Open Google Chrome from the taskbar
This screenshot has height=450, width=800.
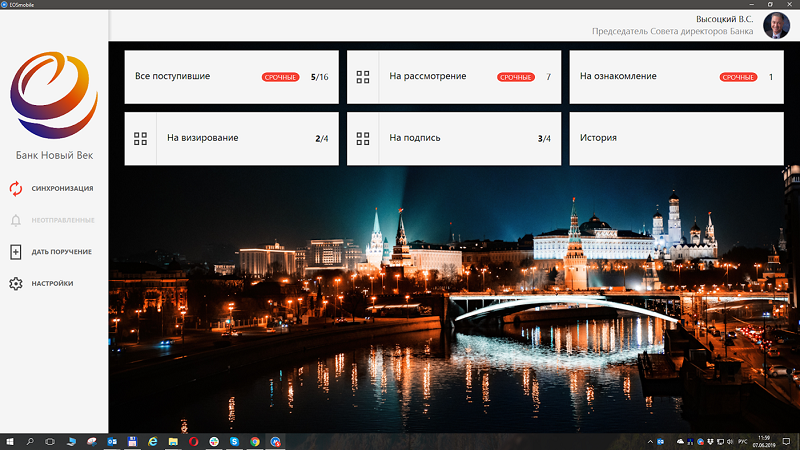(x=255, y=442)
